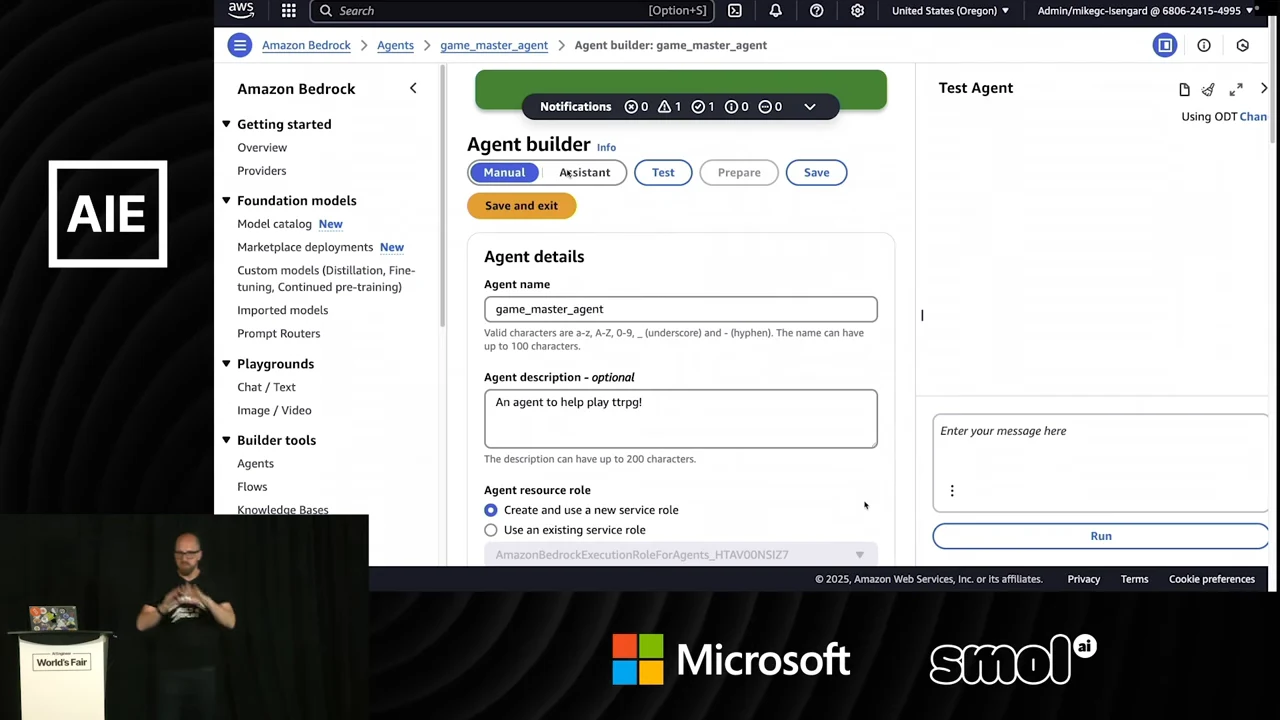Open the game_master_agent breadcrumb link
This screenshot has width=1280, height=720.
point(494,45)
